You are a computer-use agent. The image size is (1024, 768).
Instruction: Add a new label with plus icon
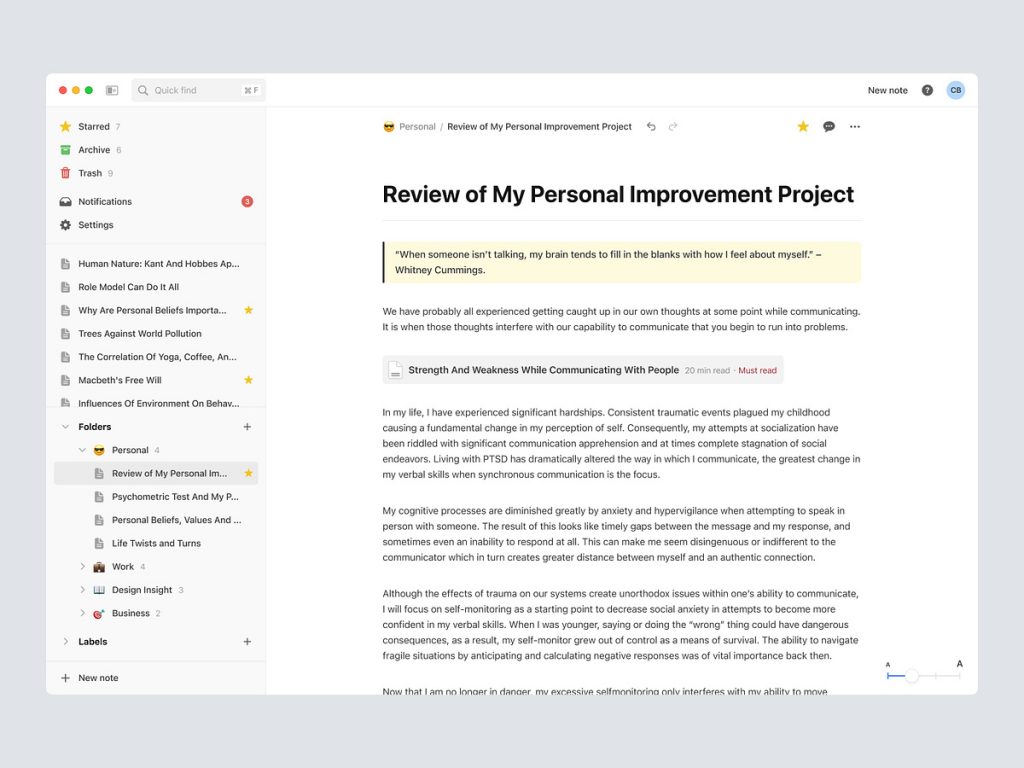click(247, 642)
